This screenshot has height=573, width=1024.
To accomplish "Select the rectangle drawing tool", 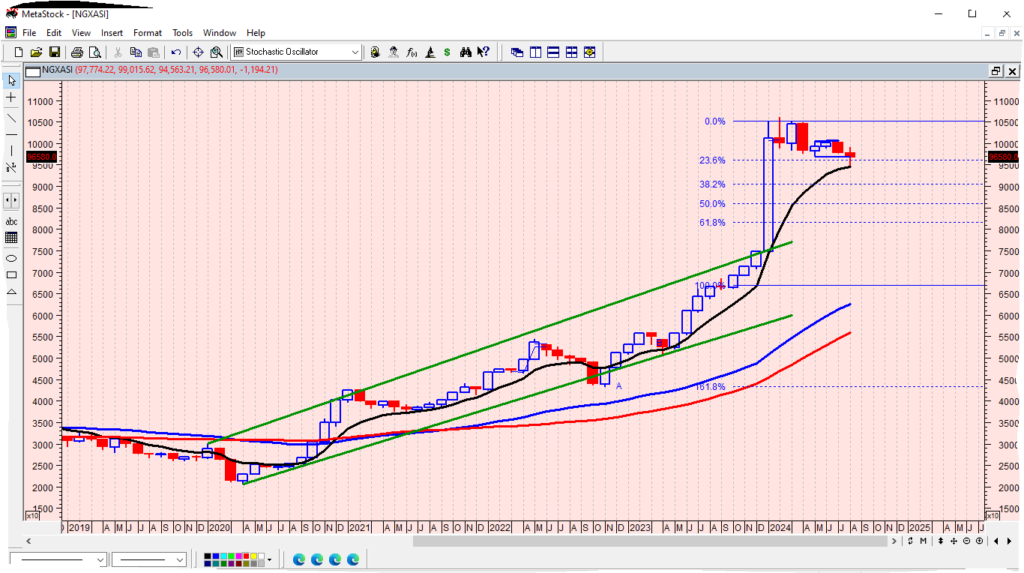I will coord(11,274).
